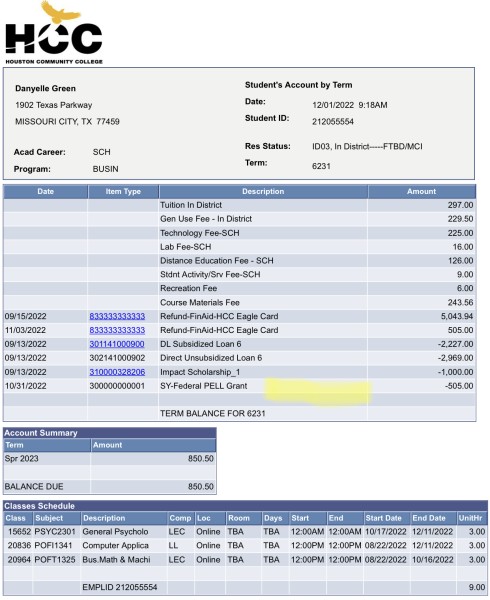The height and width of the screenshot is (600, 490).
Task: Select the Course Materials Fee row
Action: point(239,302)
